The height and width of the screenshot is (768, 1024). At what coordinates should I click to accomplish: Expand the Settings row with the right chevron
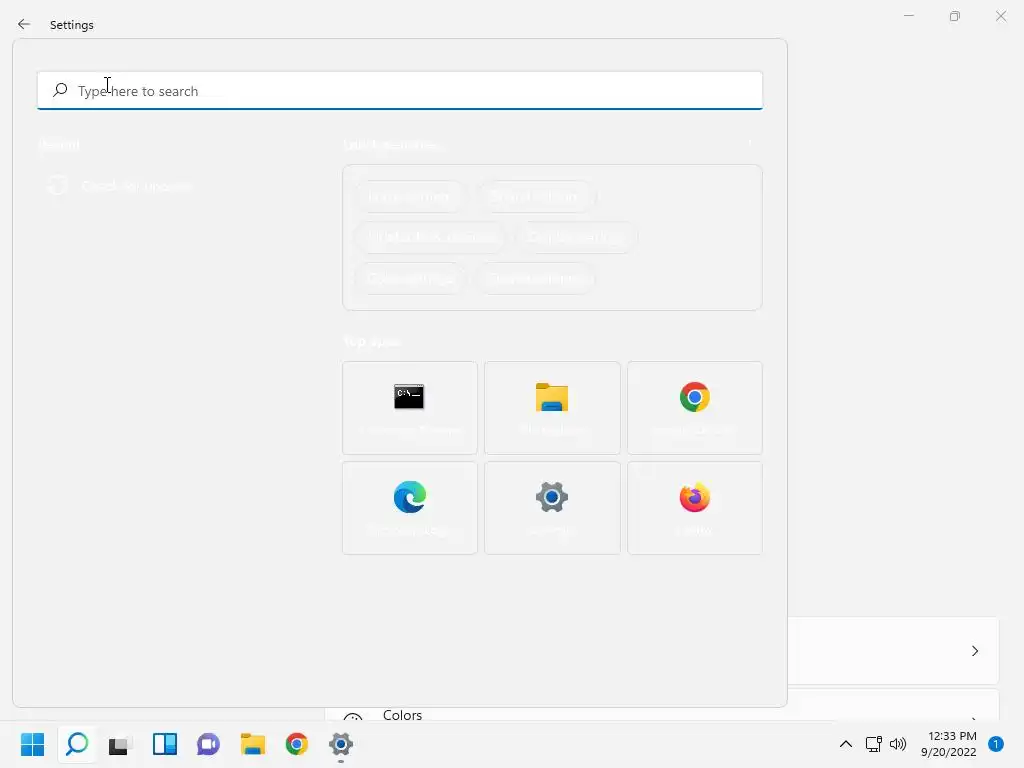pyautogui.click(x=975, y=651)
